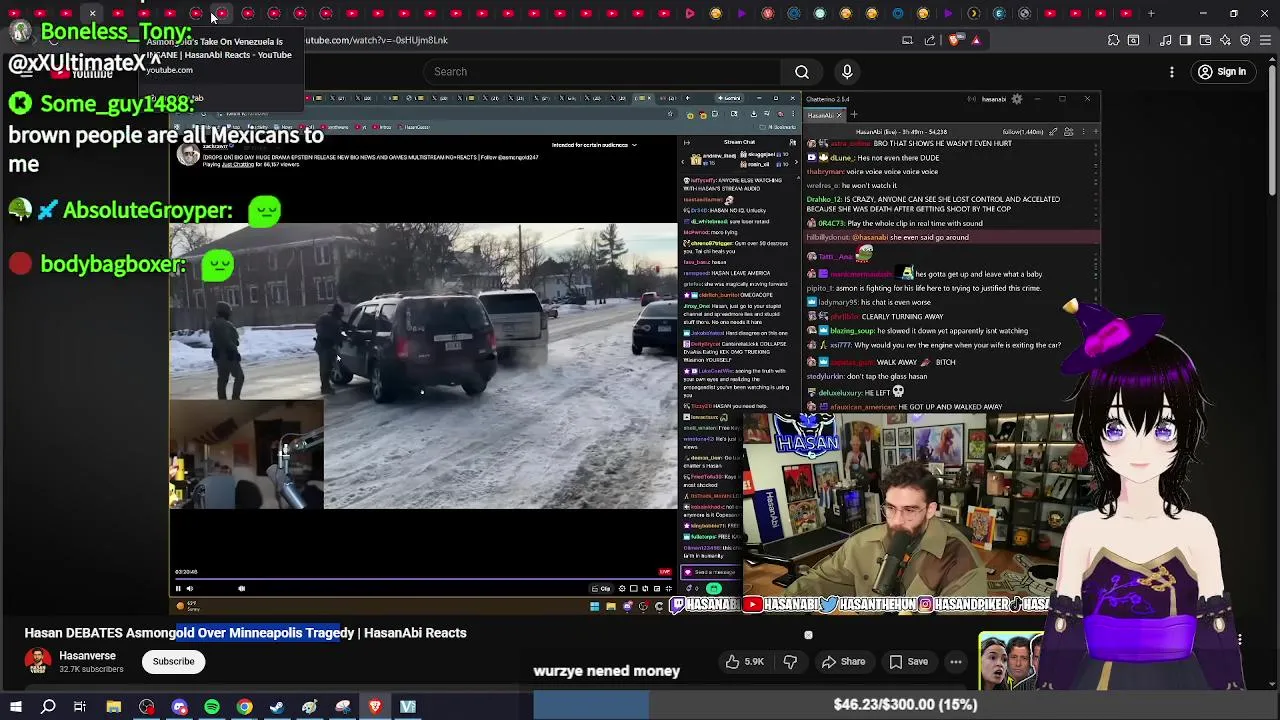Open the Brave Shields lion icon
This screenshot has height=720, width=1280.
[953, 40]
